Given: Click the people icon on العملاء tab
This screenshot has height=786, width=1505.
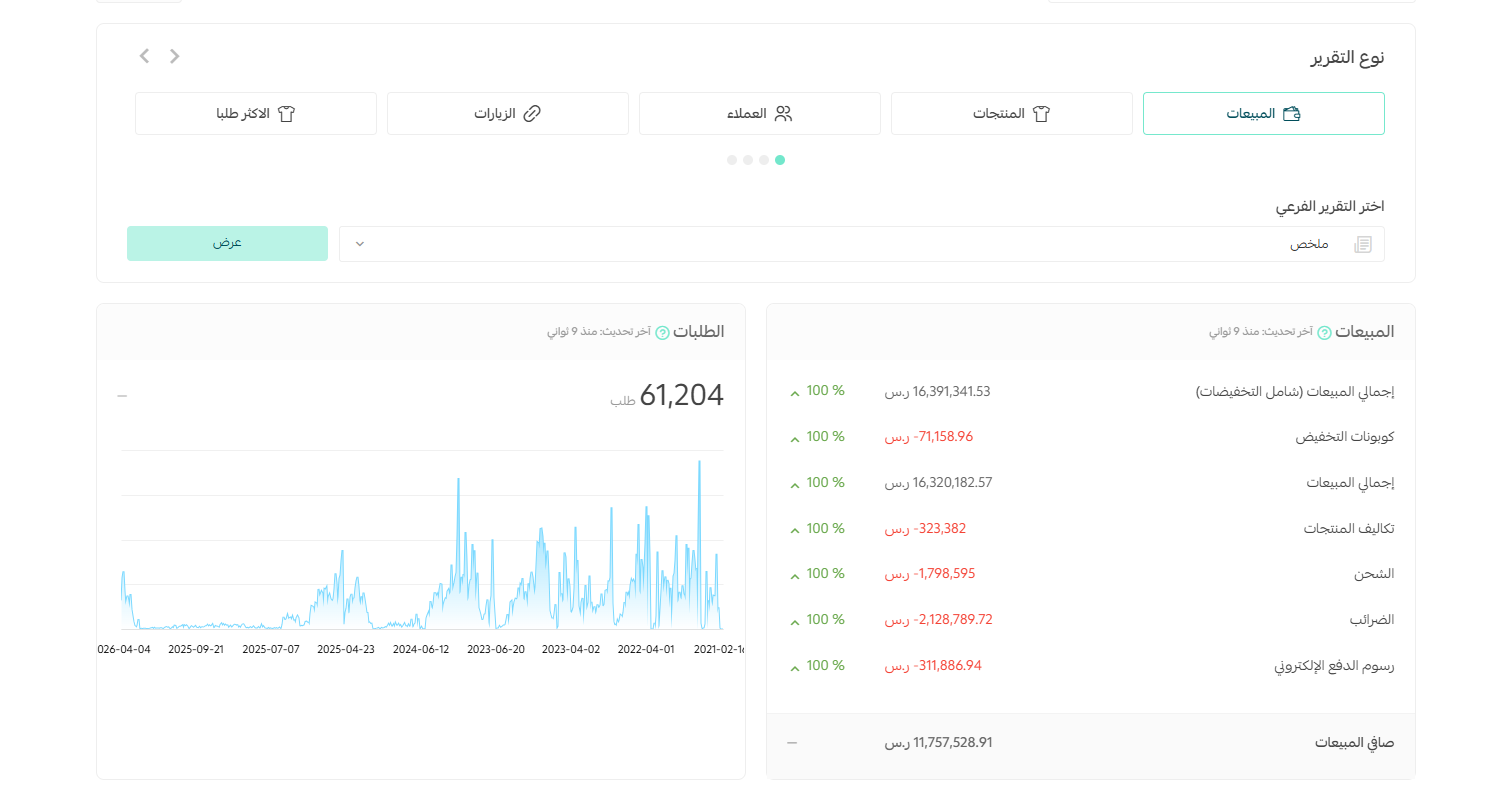Looking at the screenshot, I should coord(783,114).
